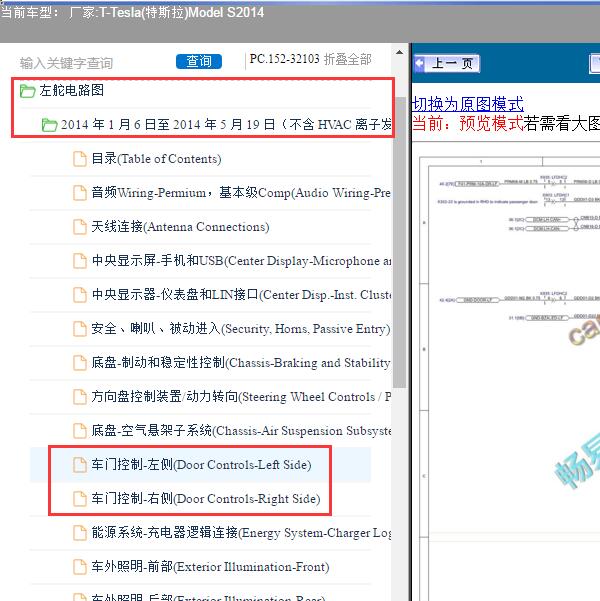600x601 pixels.
Task: Open Door Controls-Right Side document icon
Action: [x=80, y=499]
